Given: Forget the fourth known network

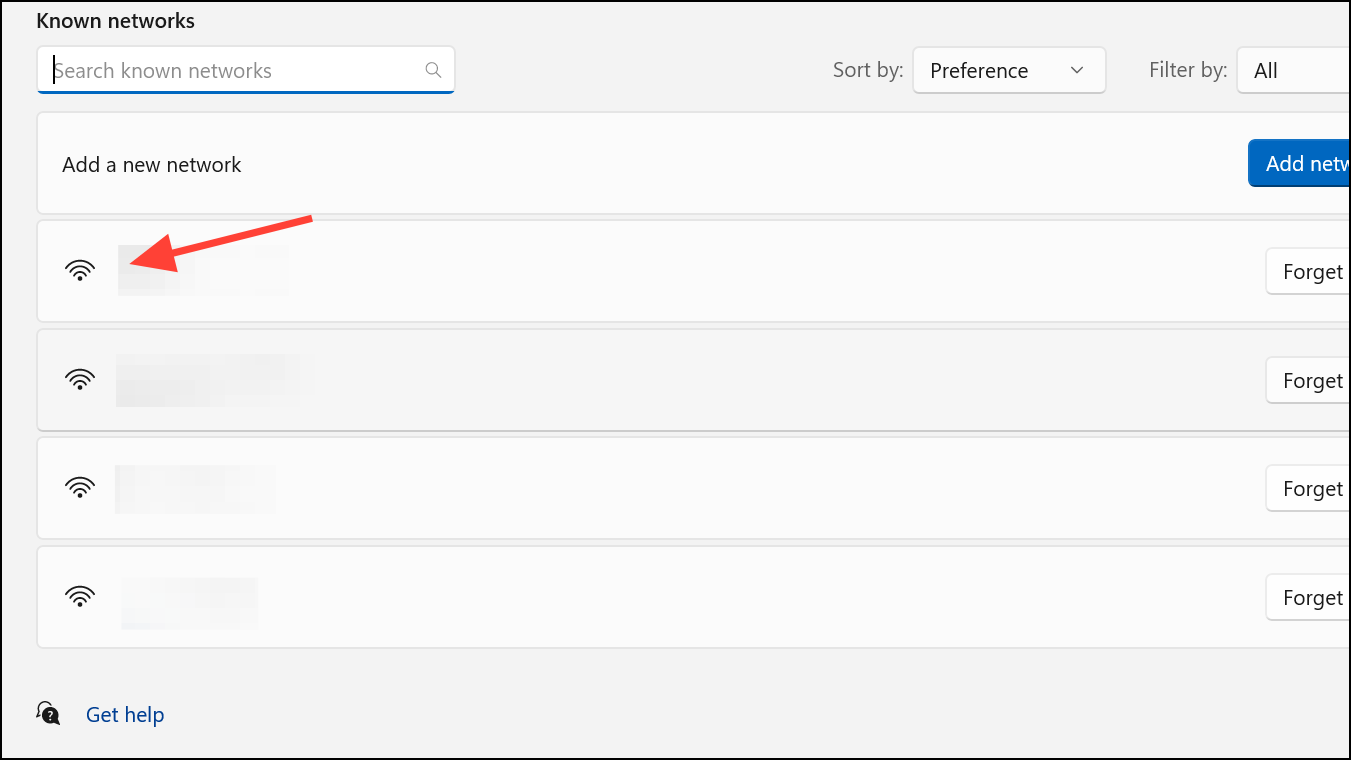Looking at the screenshot, I should [1308, 597].
